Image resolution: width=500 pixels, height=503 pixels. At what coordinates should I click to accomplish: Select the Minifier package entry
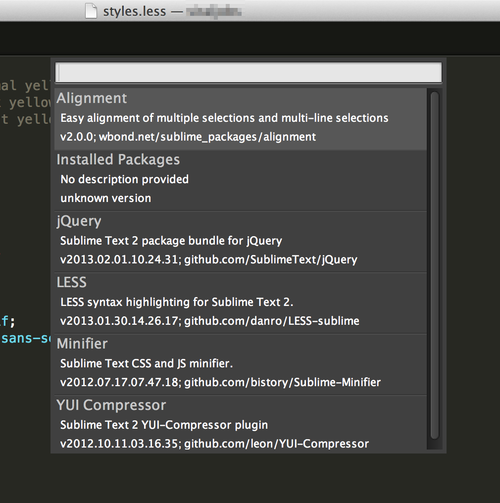click(x=240, y=364)
